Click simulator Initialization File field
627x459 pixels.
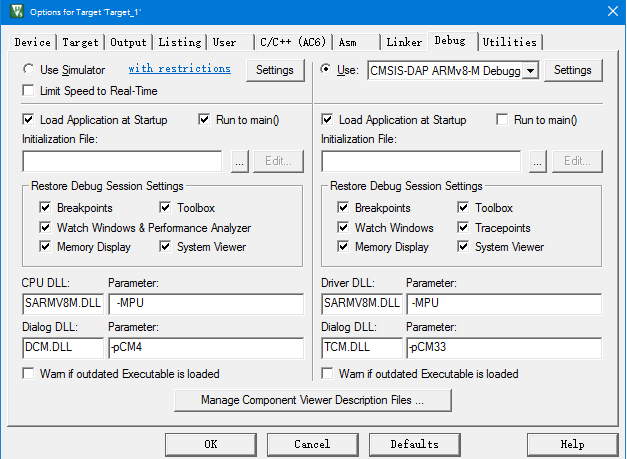pyautogui.click(x=122, y=161)
